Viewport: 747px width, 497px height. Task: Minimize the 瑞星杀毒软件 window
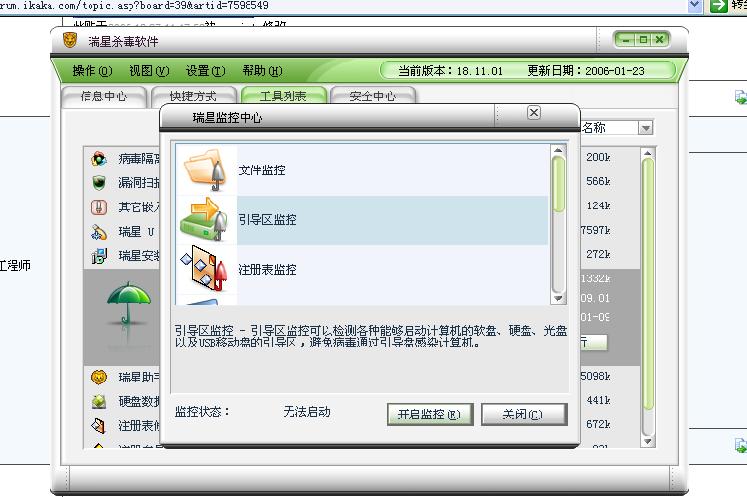[626, 40]
